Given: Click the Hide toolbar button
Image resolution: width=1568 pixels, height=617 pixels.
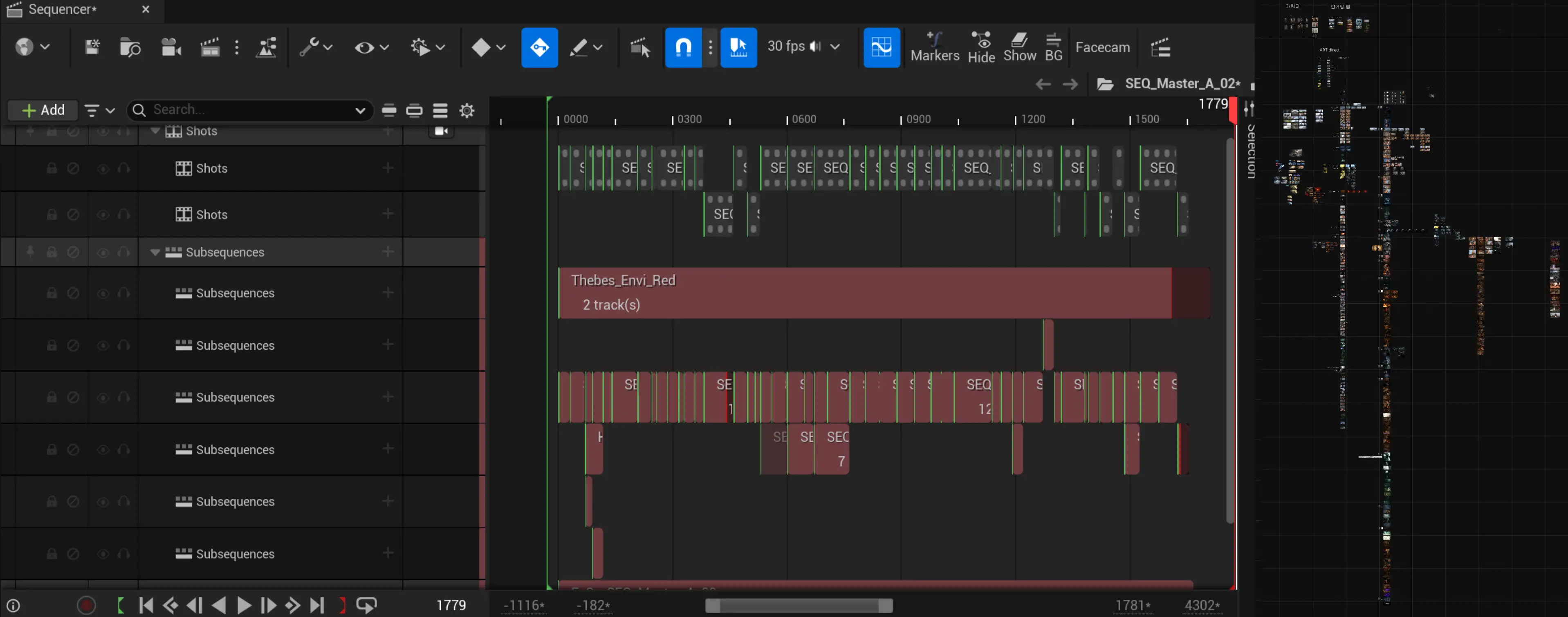Looking at the screenshot, I should tap(981, 47).
